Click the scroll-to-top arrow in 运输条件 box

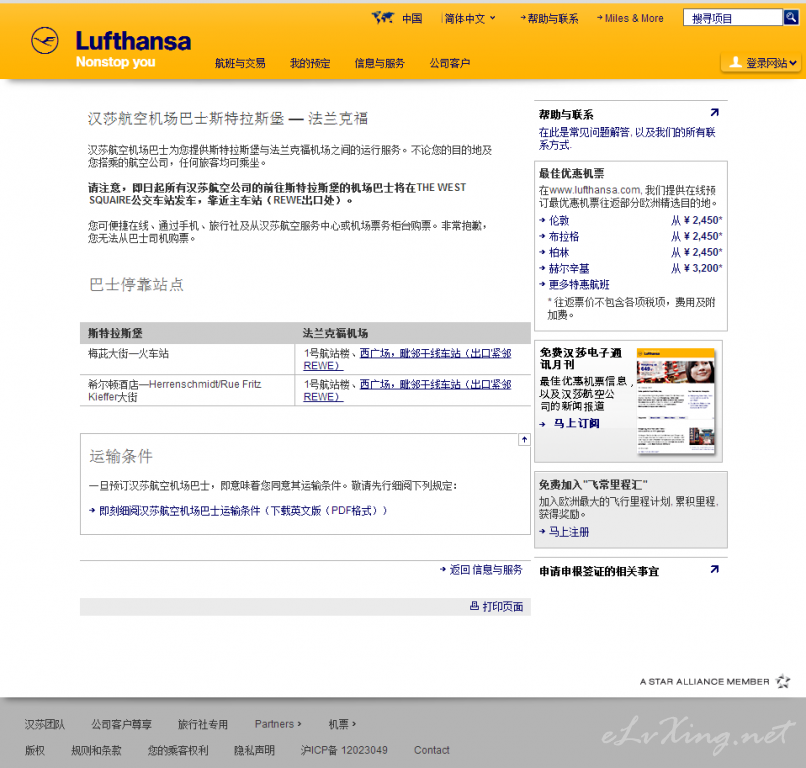[x=524, y=440]
